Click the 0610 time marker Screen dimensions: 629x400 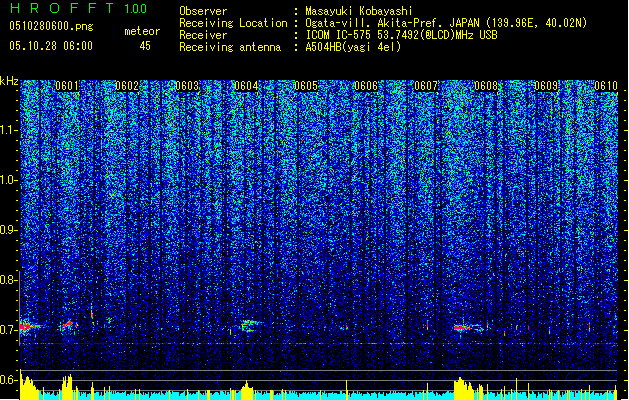[606, 86]
